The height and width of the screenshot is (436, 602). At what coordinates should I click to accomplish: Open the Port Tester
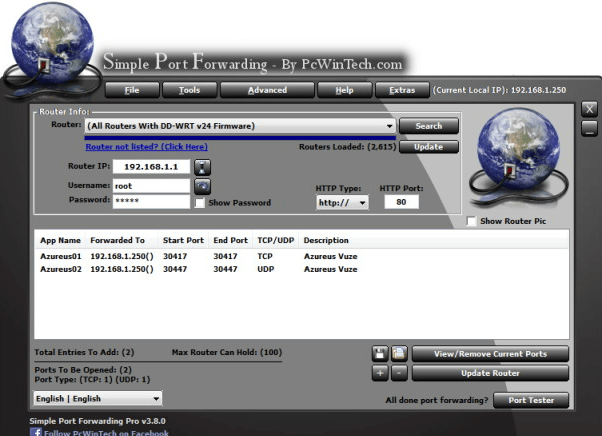[531, 400]
